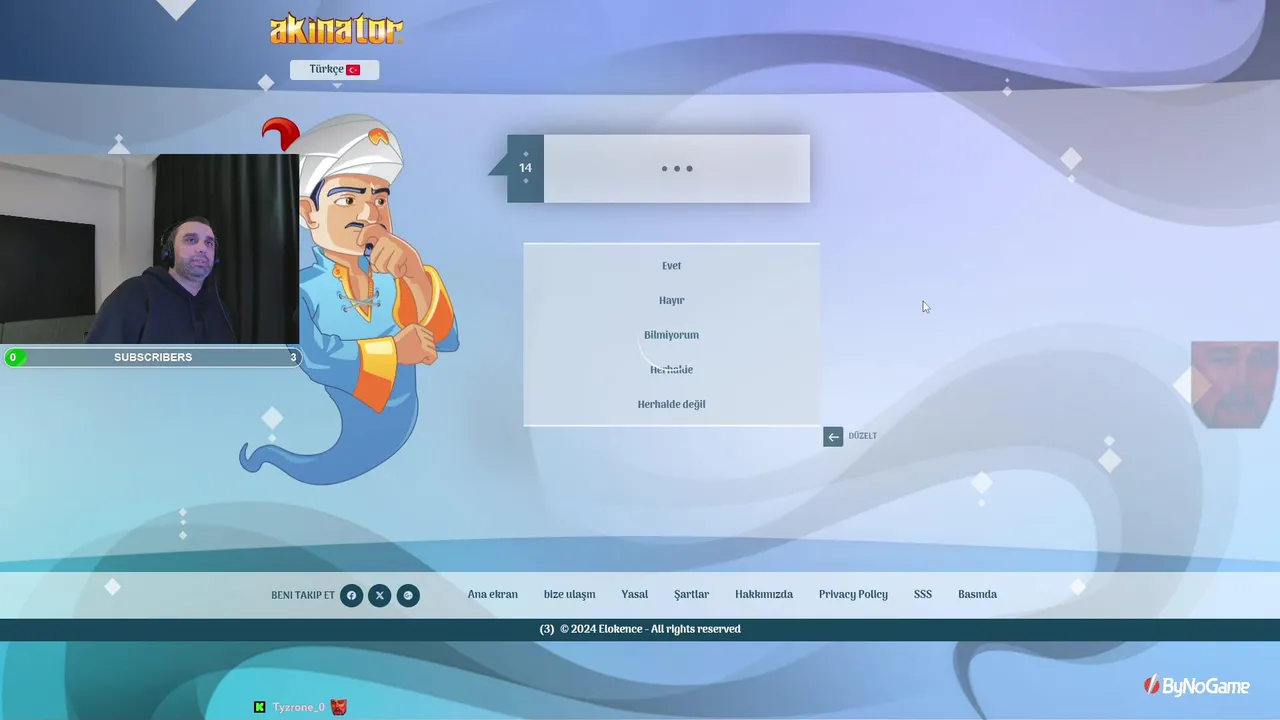
Task: Choose the Bilmiyorum answer
Action: [671, 335]
